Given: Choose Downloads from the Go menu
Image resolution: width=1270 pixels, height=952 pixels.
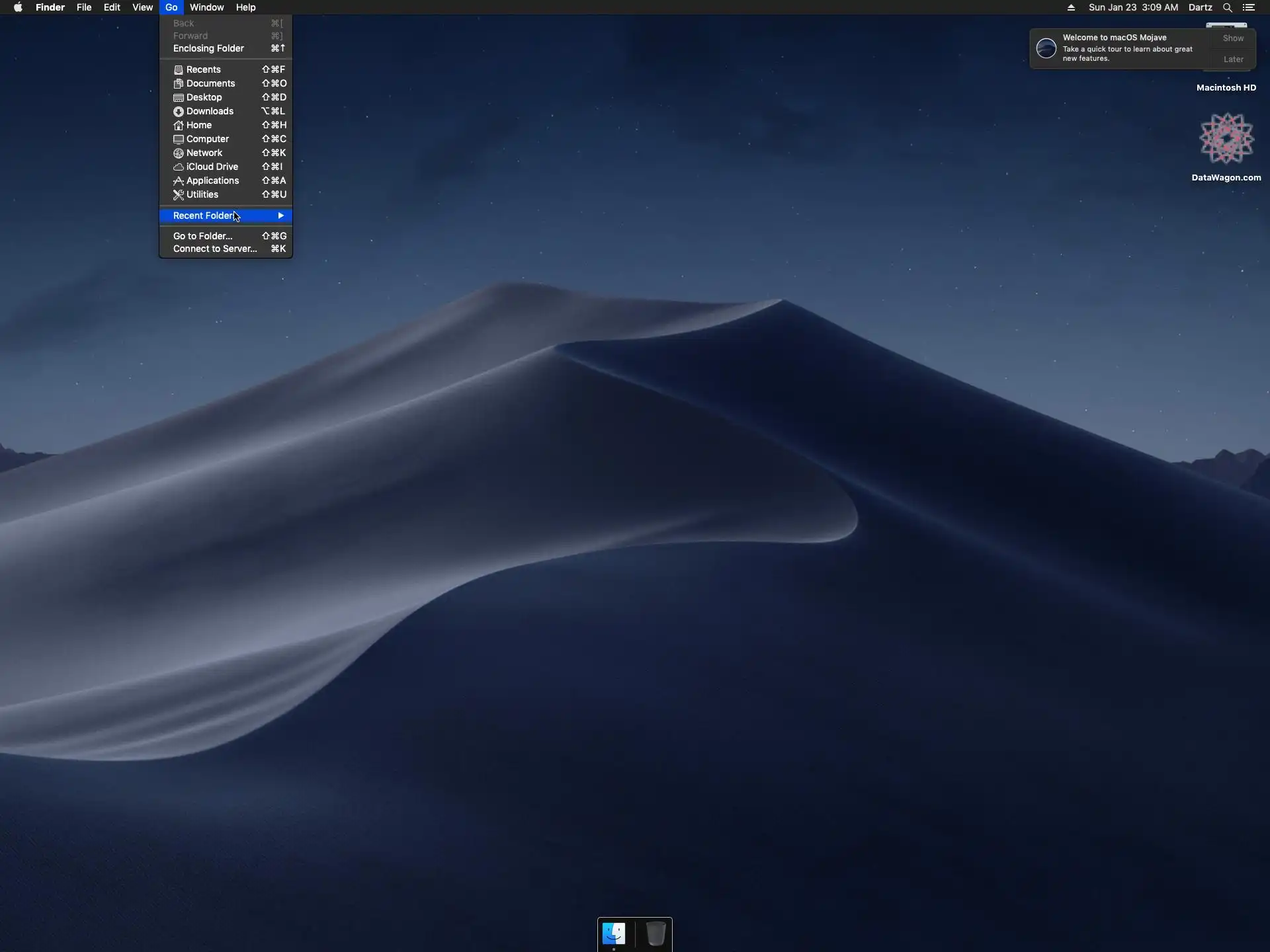Looking at the screenshot, I should click(210, 111).
